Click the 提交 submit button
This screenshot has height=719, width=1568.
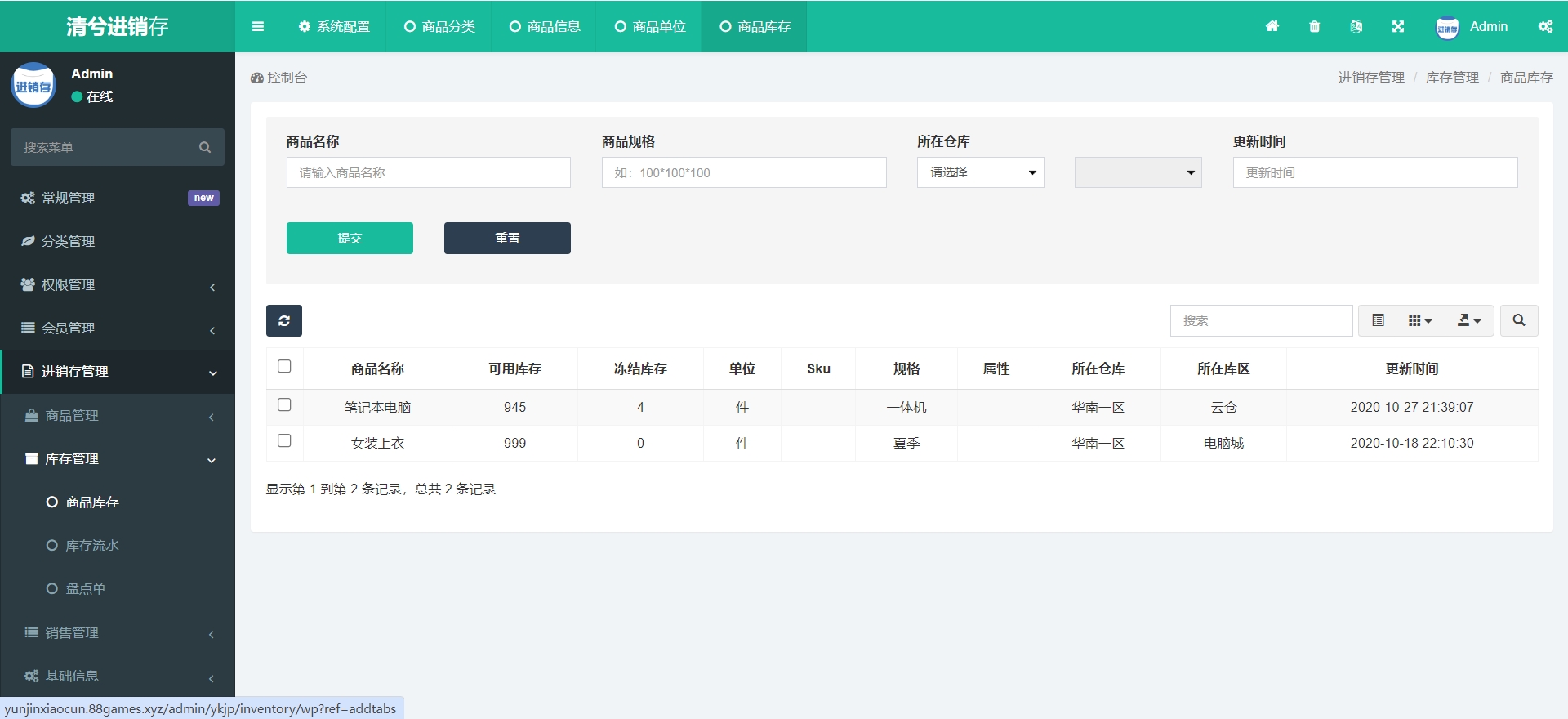tap(350, 238)
